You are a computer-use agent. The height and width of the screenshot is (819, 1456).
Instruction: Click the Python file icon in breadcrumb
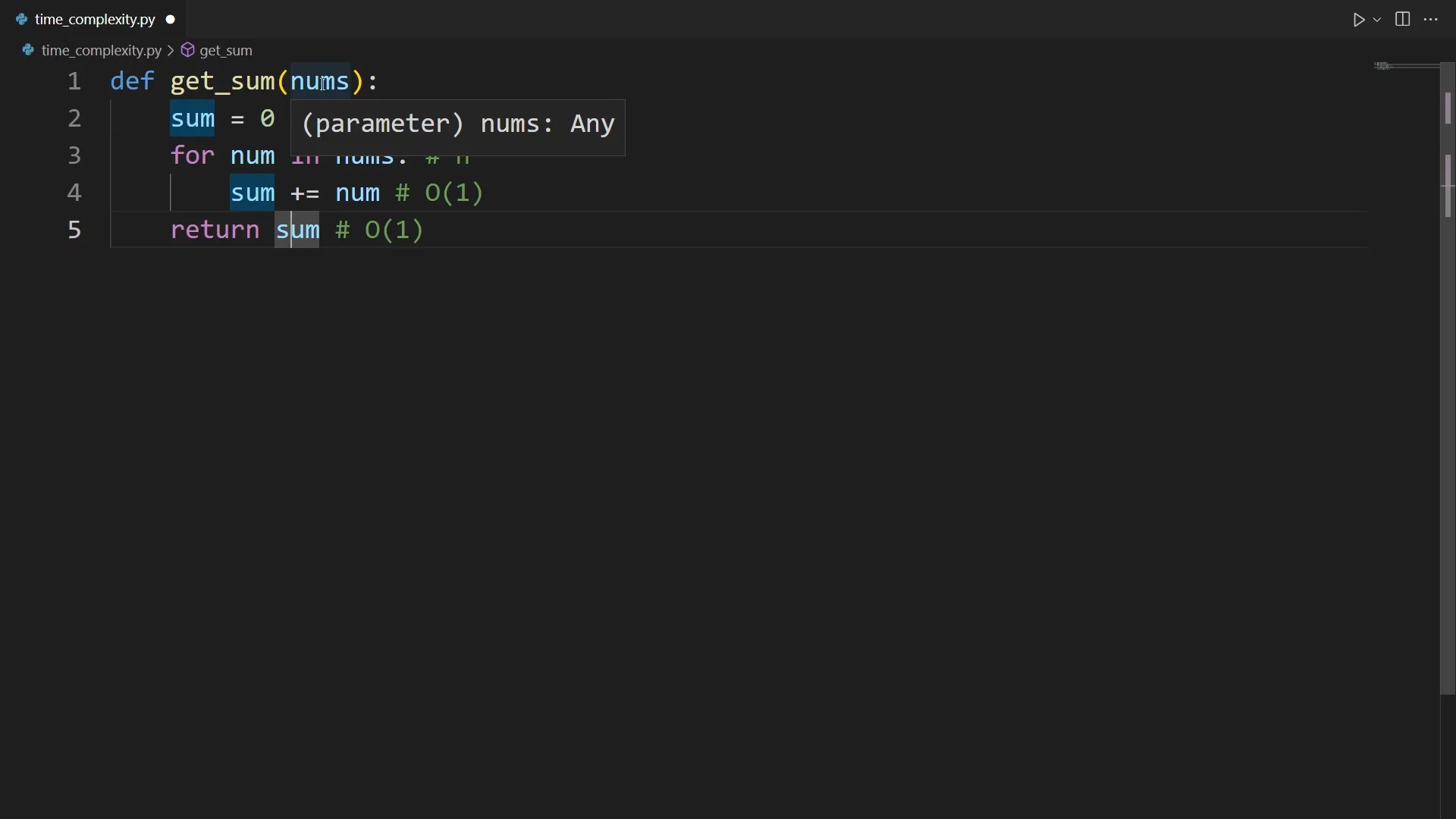[x=28, y=51]
